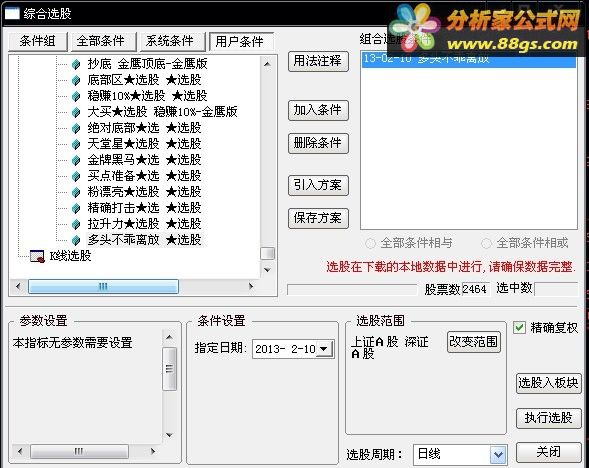Click the cube icon next to 底部区★选股
The width and height of the screenshot is (589, 468).
pos(76,80)
